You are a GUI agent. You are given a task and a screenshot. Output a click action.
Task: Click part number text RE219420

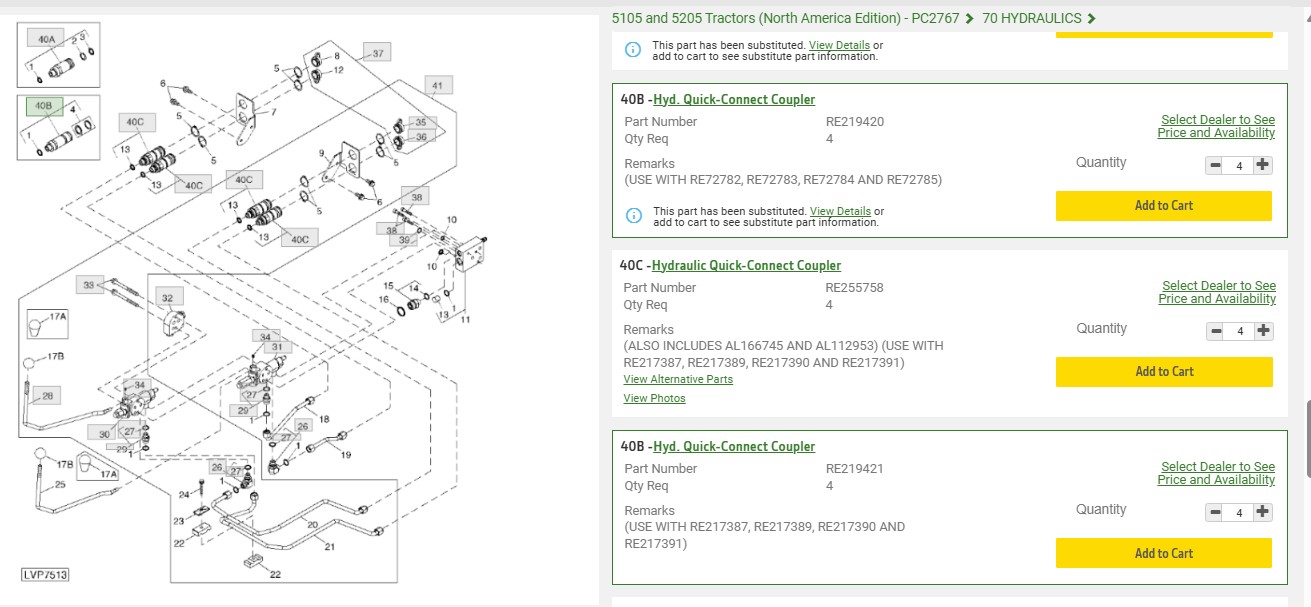[855, 122]
